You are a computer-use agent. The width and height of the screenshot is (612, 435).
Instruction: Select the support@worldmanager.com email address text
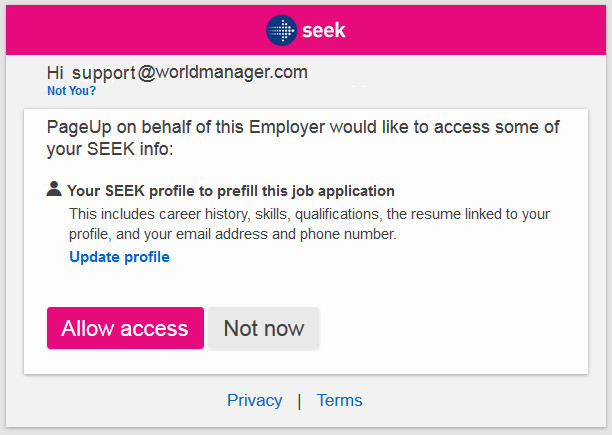[190, 73]
